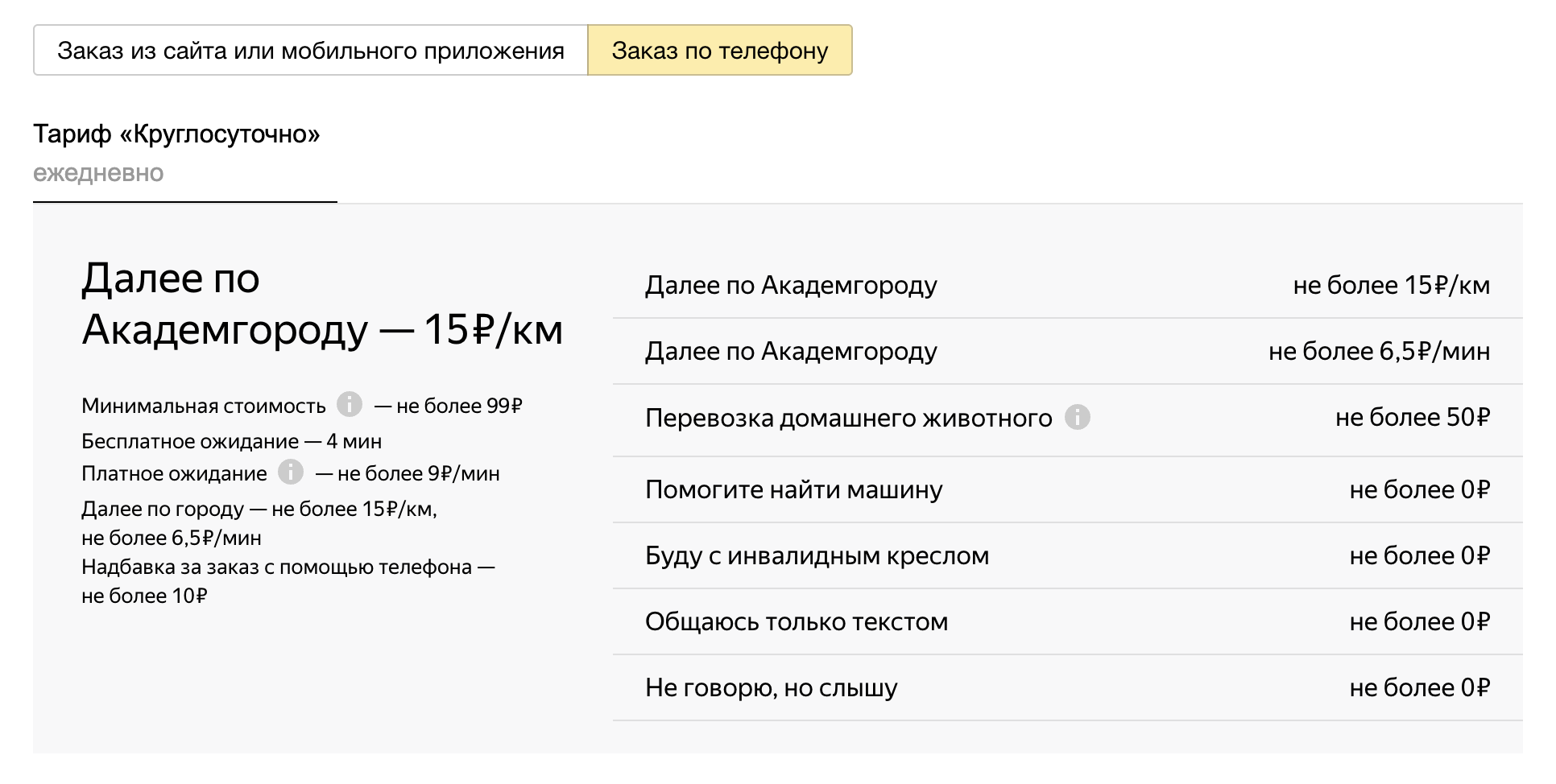Click 'Перевозка домашнего животного' row label
1556x784 pixels.
pyautogui.click(x=849, y=418)
